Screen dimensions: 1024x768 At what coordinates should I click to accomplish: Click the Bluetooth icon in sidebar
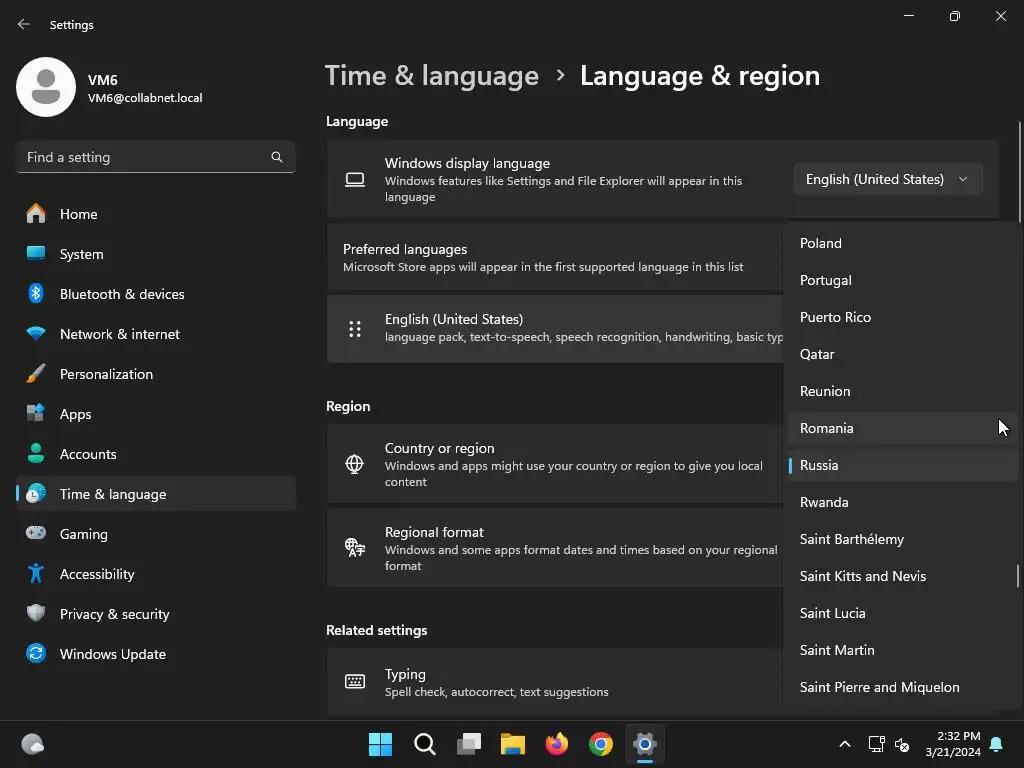pyautogui.click(x=36, y=293)
